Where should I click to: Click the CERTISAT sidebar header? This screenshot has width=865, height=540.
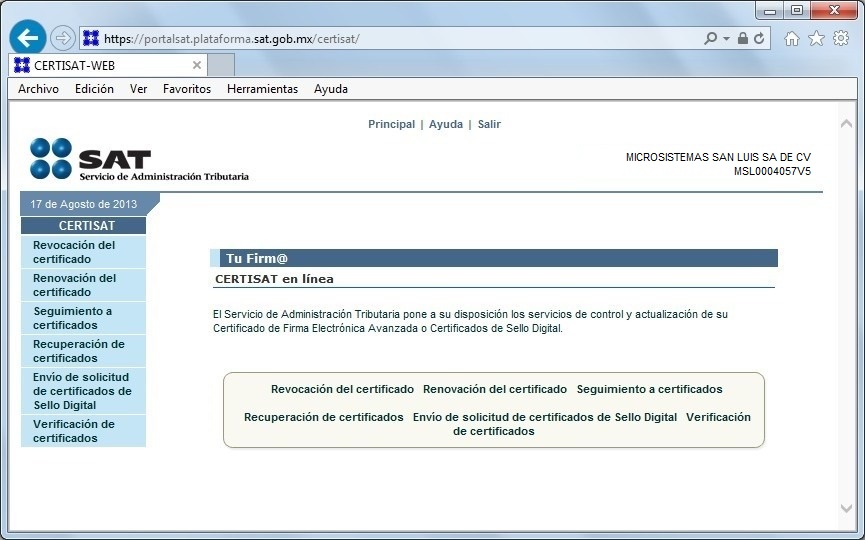click(83, 226)
